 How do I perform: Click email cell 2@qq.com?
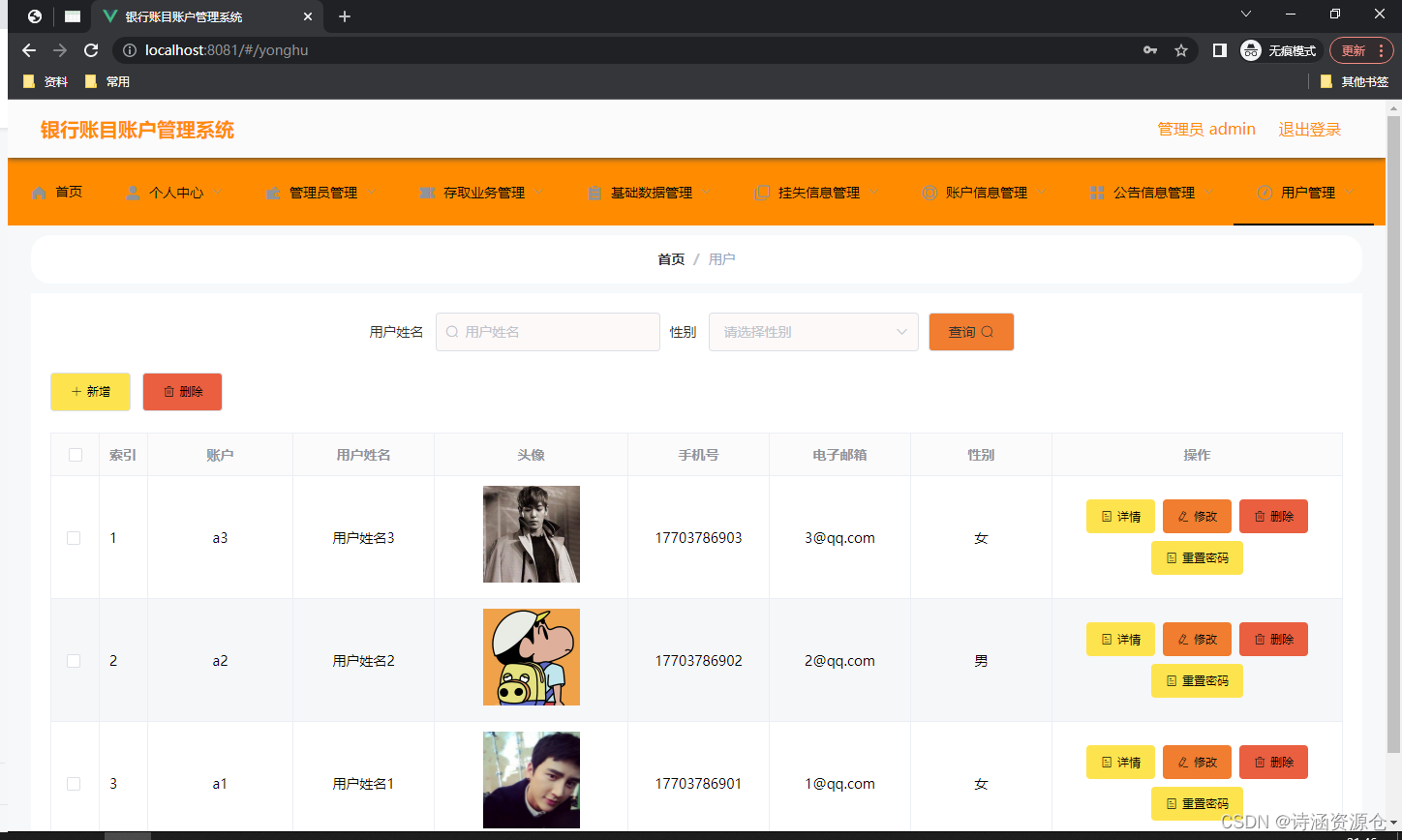tap(839, 661)
